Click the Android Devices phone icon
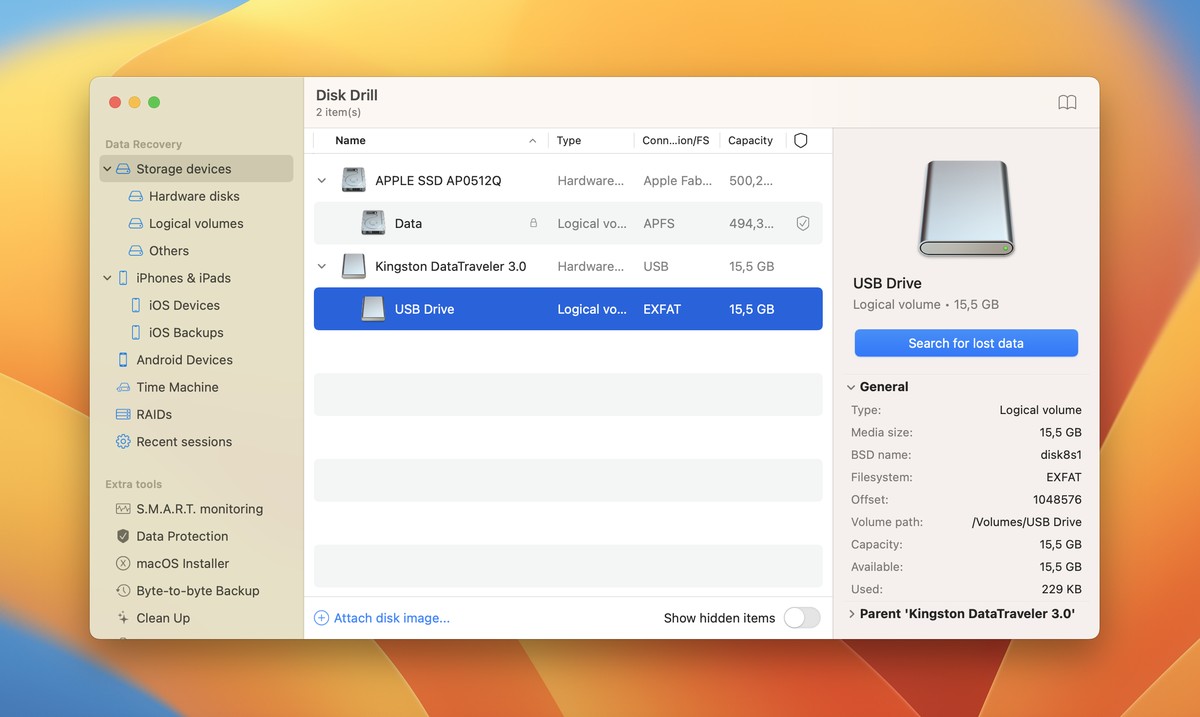Viewport: 1200px width, 717px height. 123,360
